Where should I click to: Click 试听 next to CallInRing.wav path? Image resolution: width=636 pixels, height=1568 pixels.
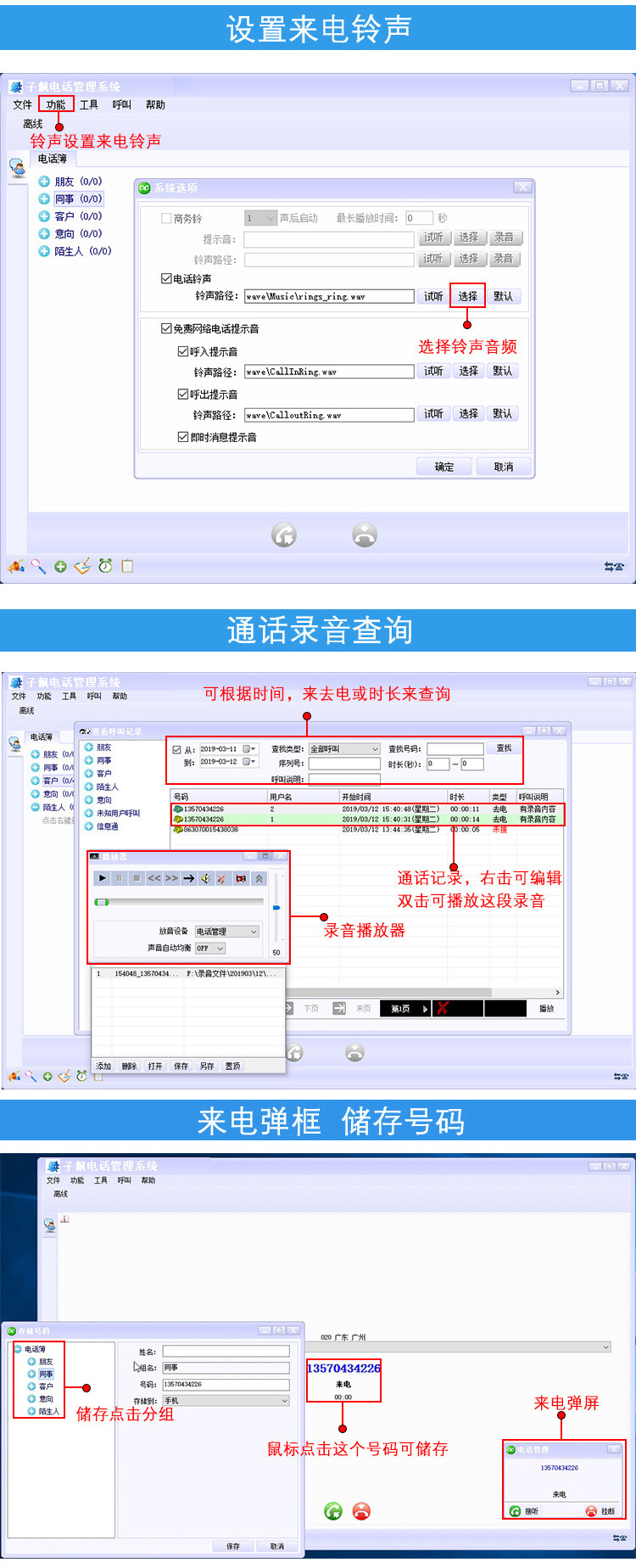pyautogui.click(x=433, y=371)
